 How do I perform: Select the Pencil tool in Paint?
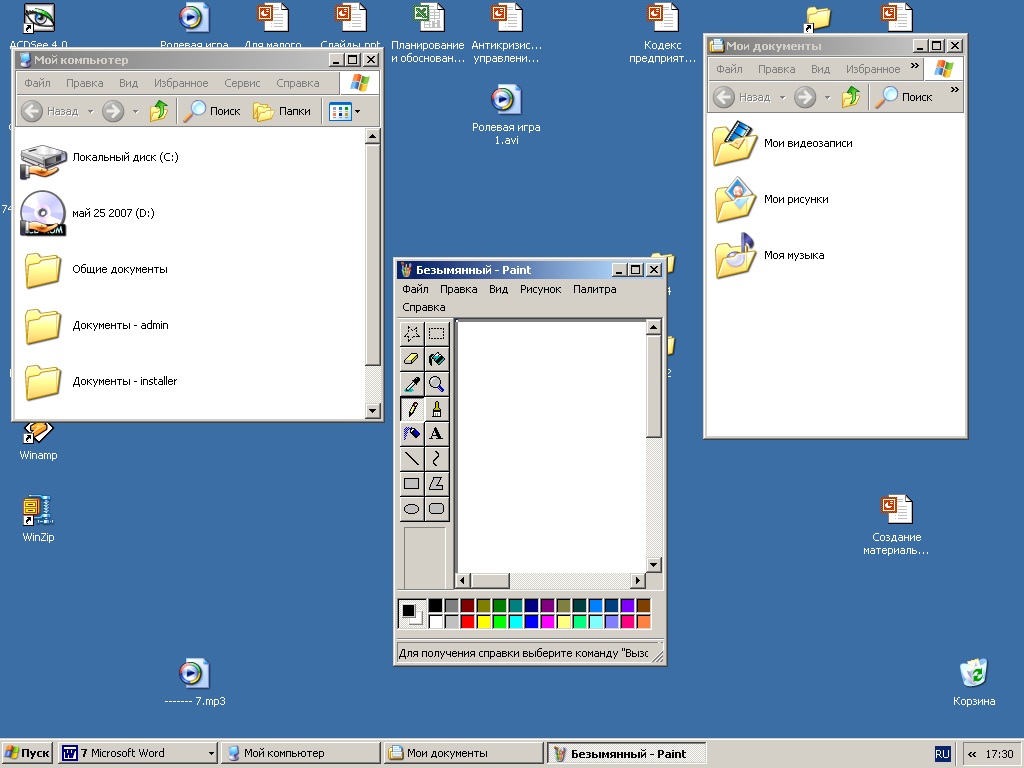pyautogui.click(x=411, y=409)
